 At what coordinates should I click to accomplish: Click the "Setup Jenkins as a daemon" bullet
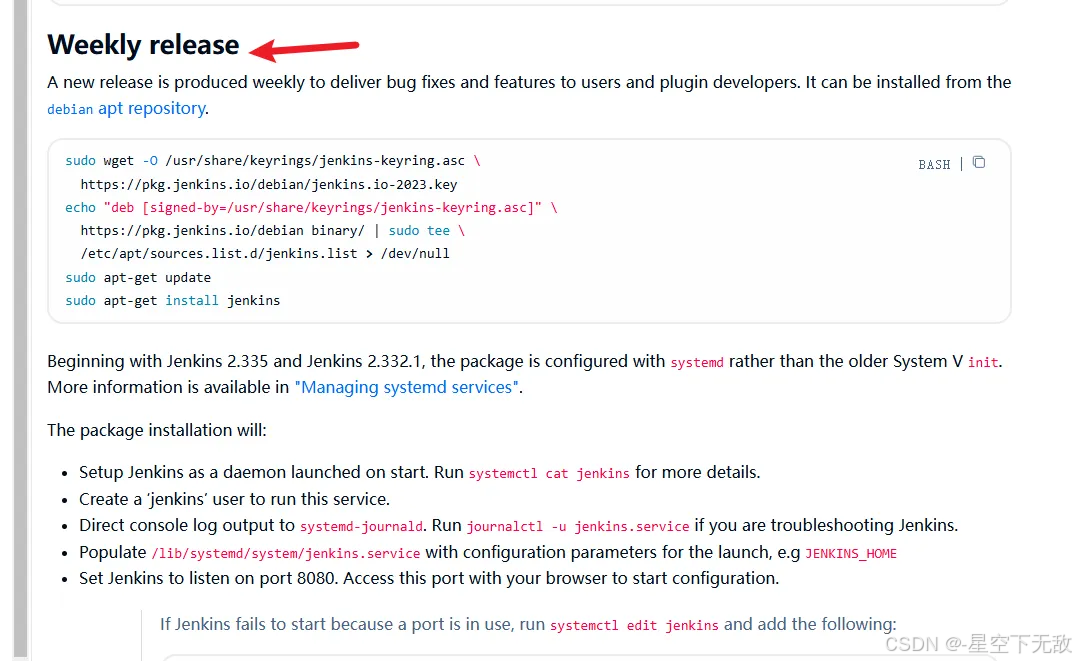419,473
